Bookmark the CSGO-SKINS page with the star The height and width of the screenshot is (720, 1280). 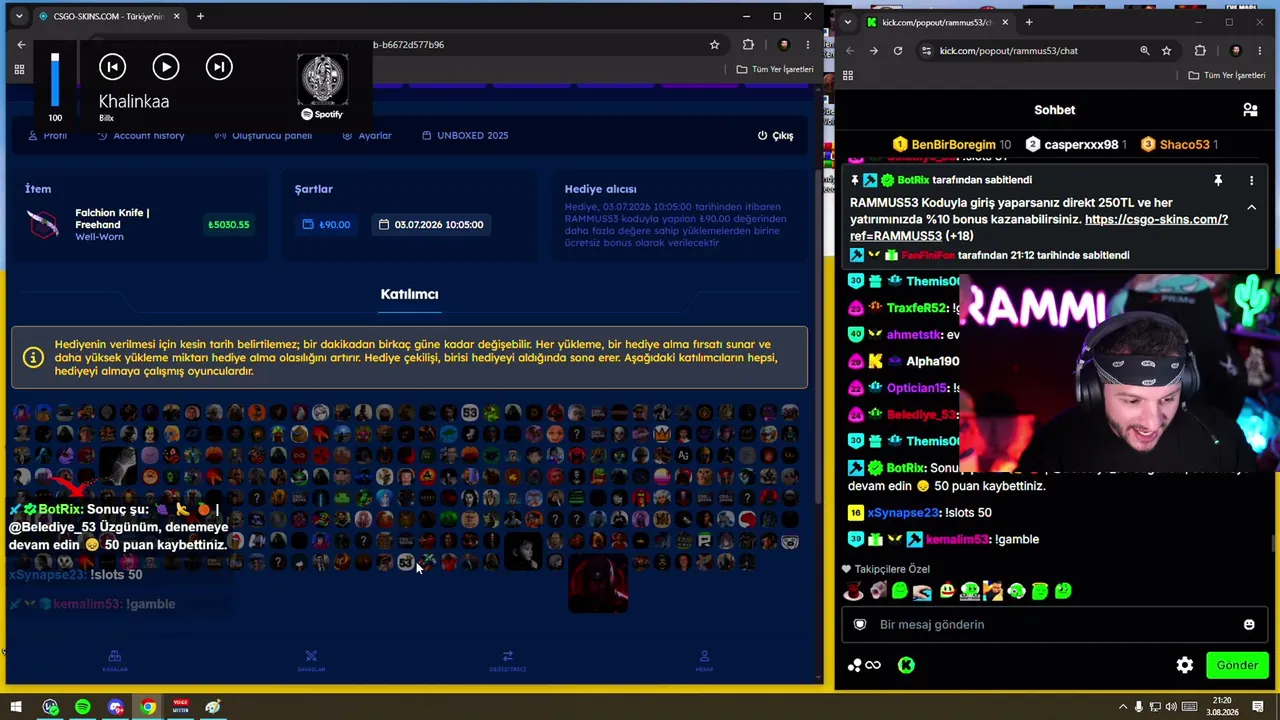point(714,45)
